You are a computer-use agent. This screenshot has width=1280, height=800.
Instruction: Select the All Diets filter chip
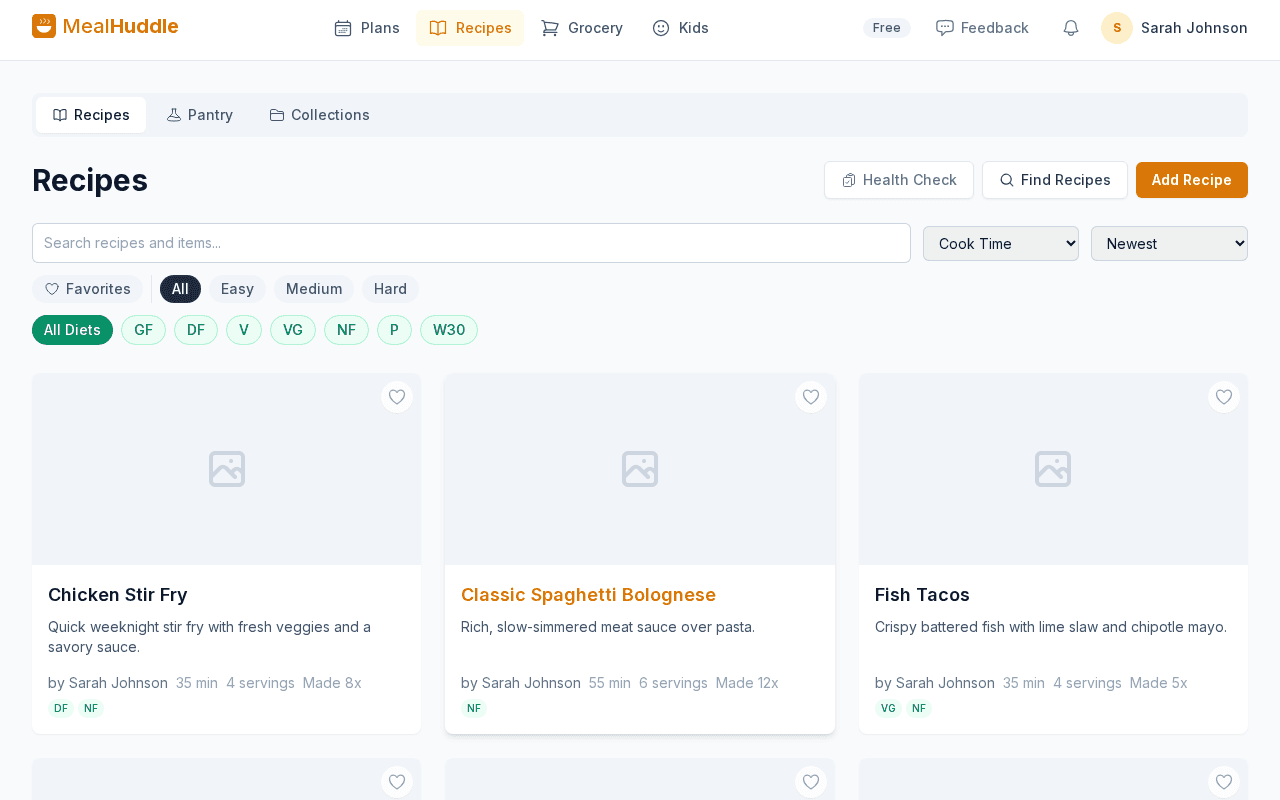72,330
